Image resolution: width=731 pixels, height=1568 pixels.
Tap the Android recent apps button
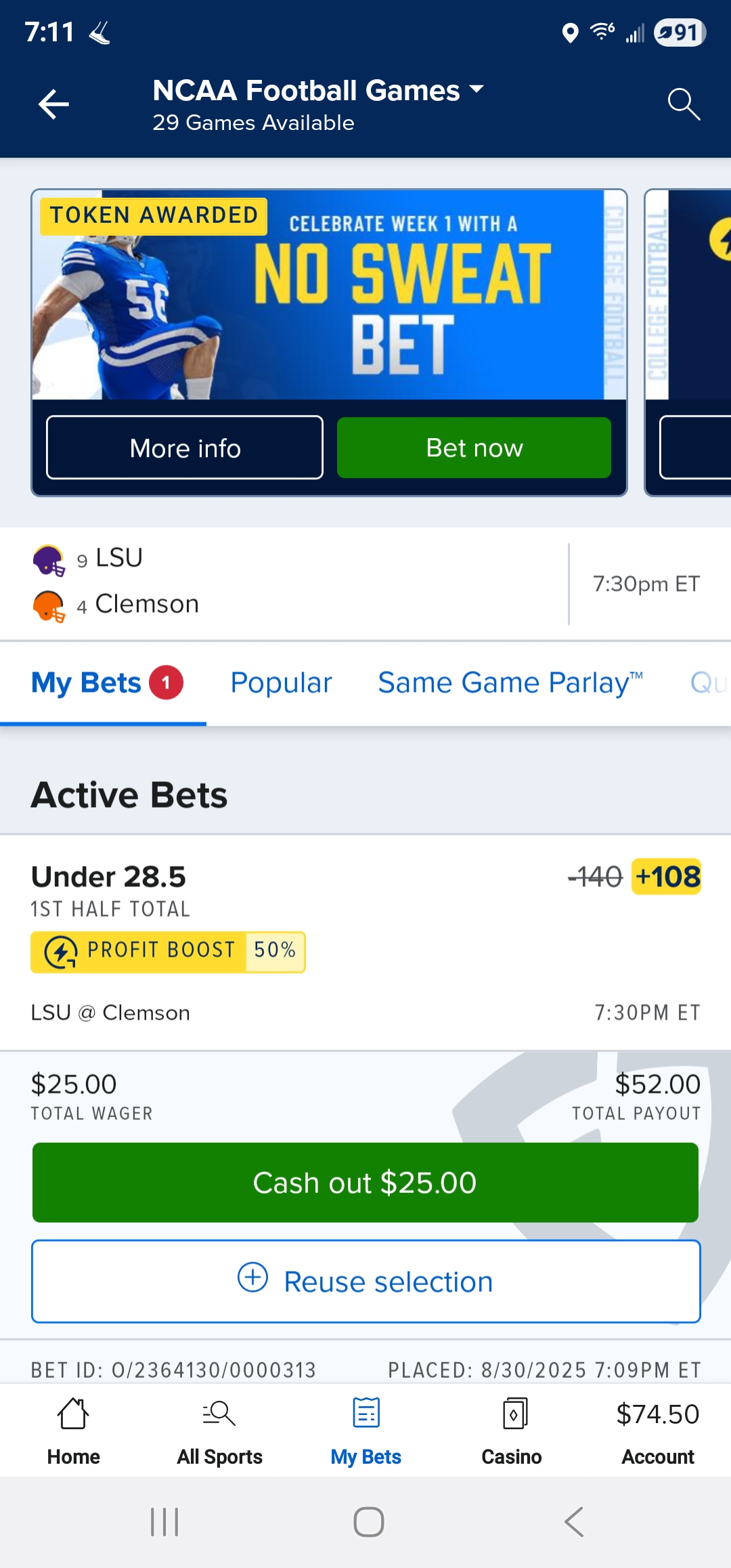(164, 1522)
